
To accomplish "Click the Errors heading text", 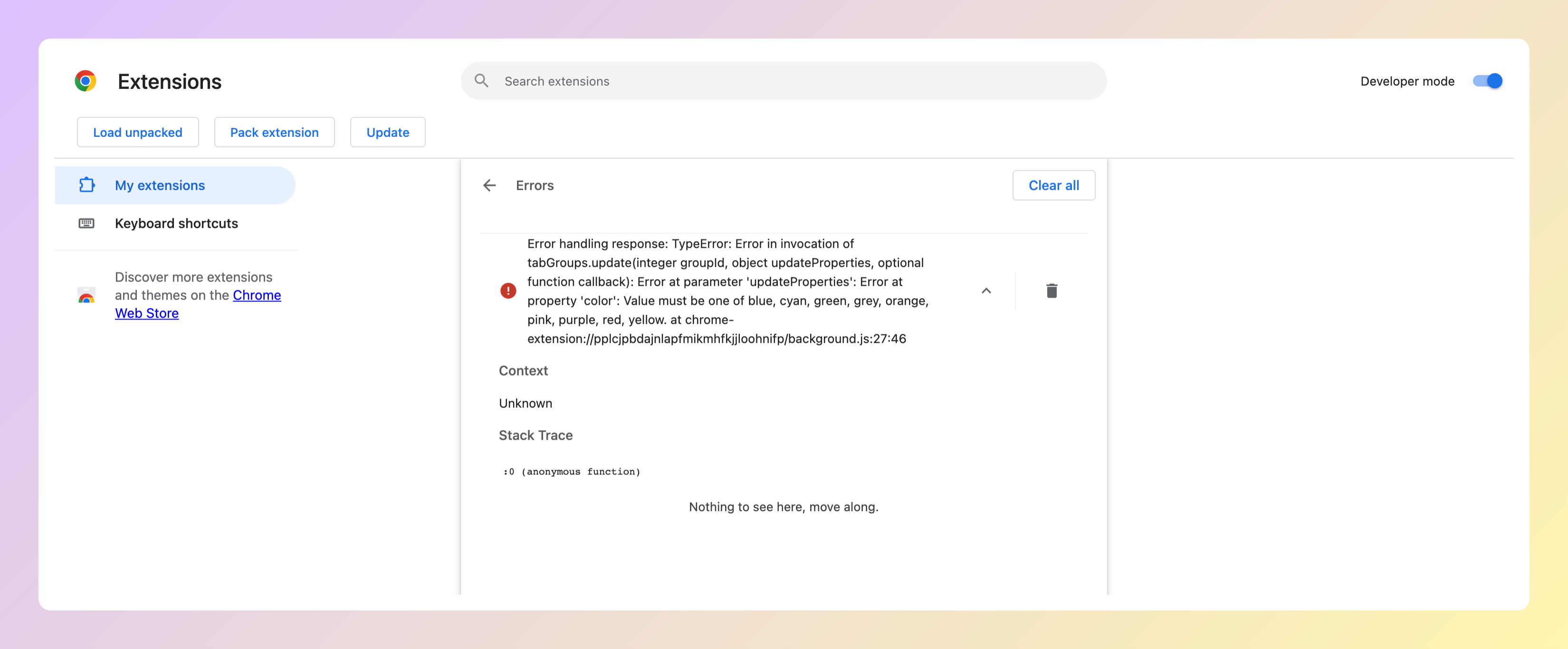I will click(535, 185).
